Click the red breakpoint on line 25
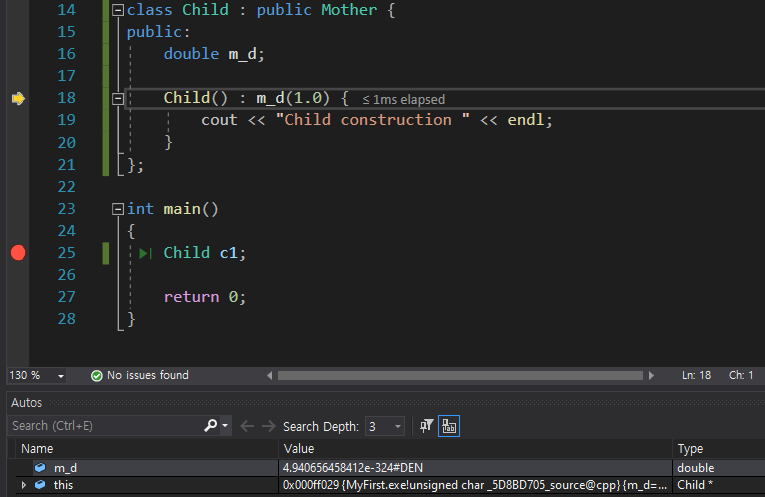This screenshot has width=765, height=497. pos(18,253)
